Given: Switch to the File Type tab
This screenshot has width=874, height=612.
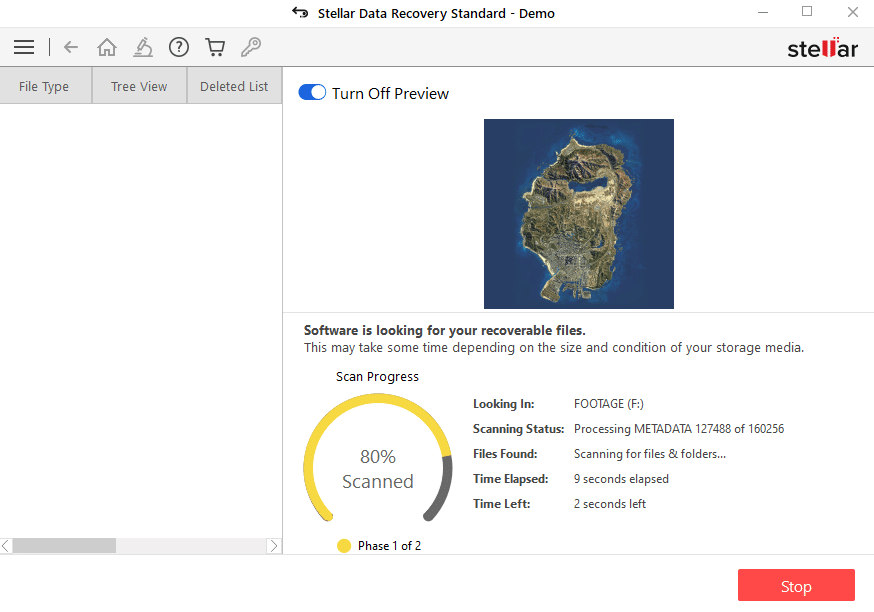Looking at the screenshot, I should (44, 86).
